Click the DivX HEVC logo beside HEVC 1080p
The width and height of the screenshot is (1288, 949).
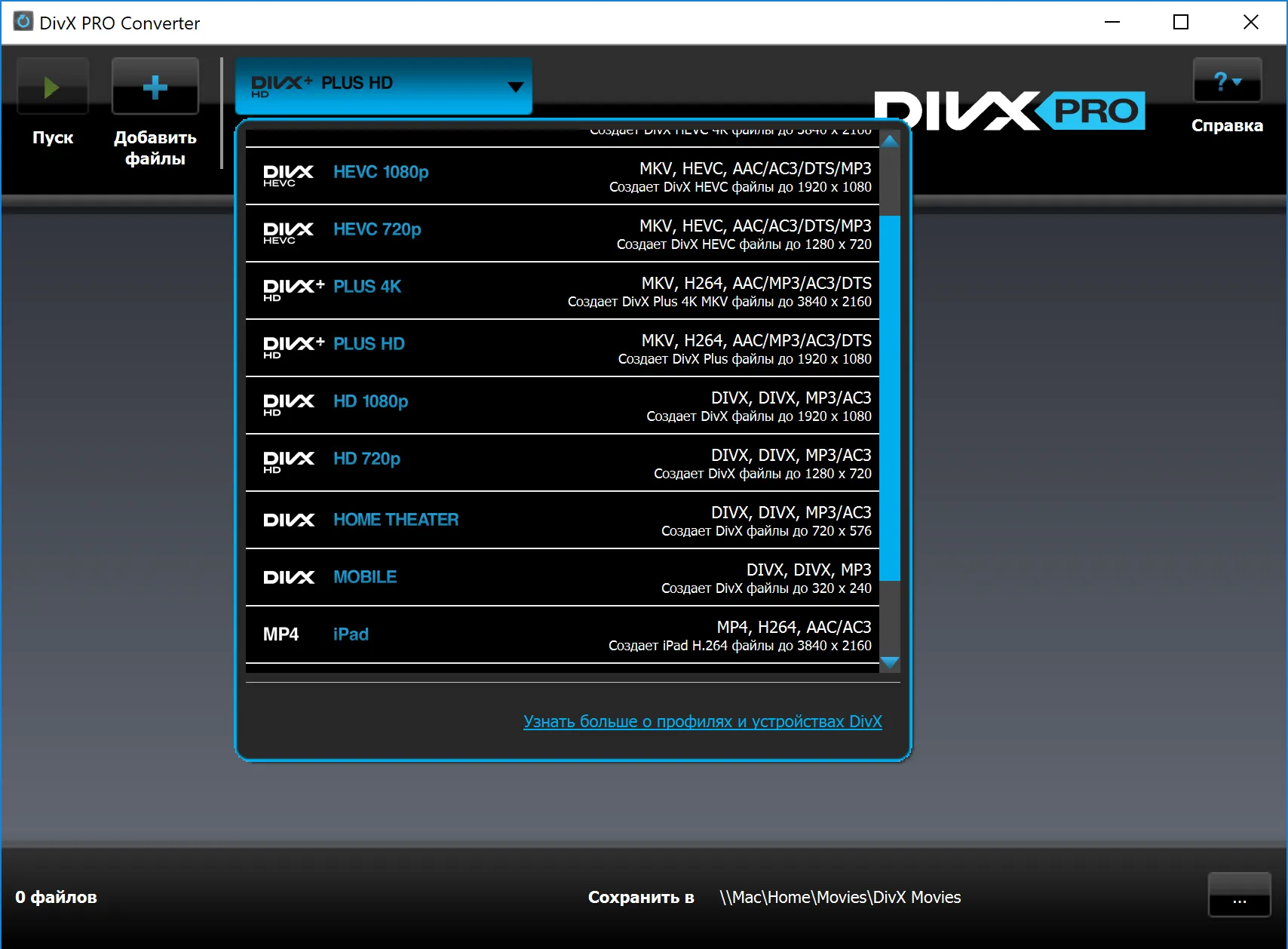(288, 176)
